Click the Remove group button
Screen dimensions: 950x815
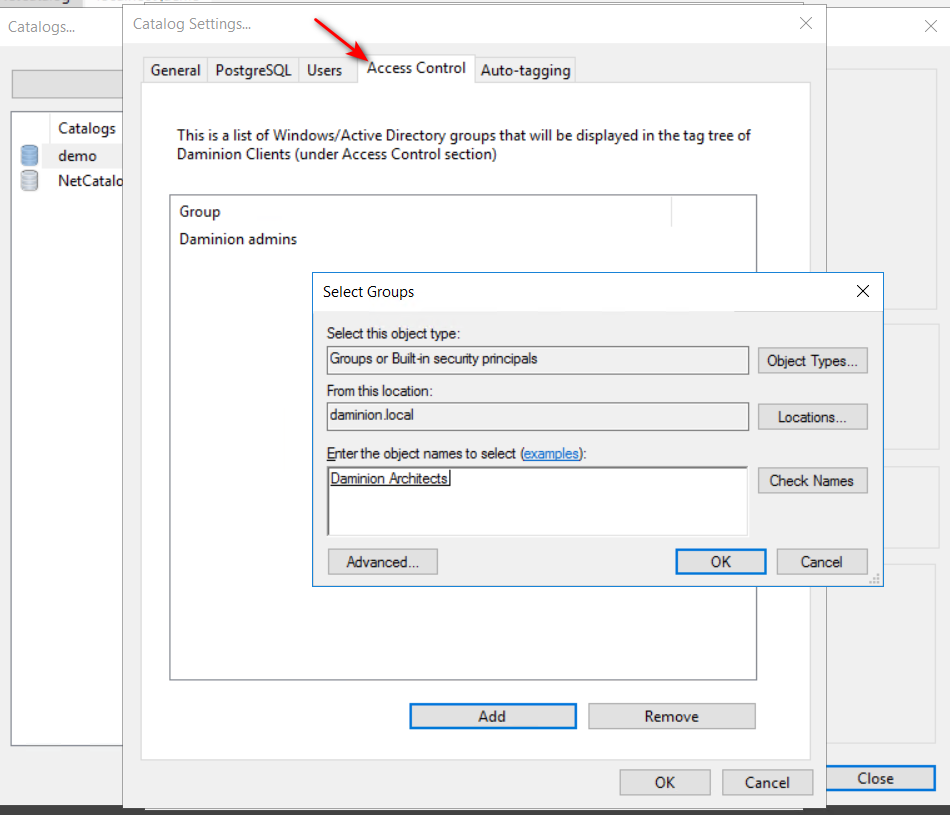click(x=671, y=716)
